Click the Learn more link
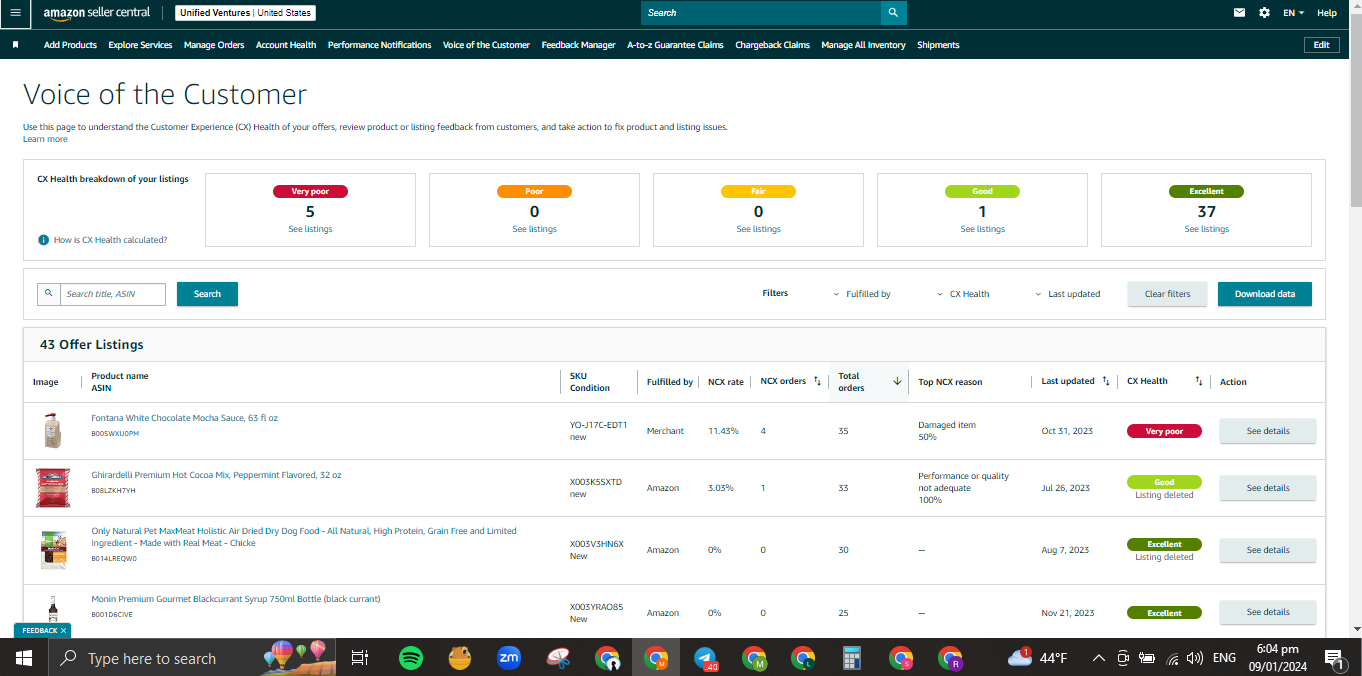1362x676 pixels. pos(45,139)
